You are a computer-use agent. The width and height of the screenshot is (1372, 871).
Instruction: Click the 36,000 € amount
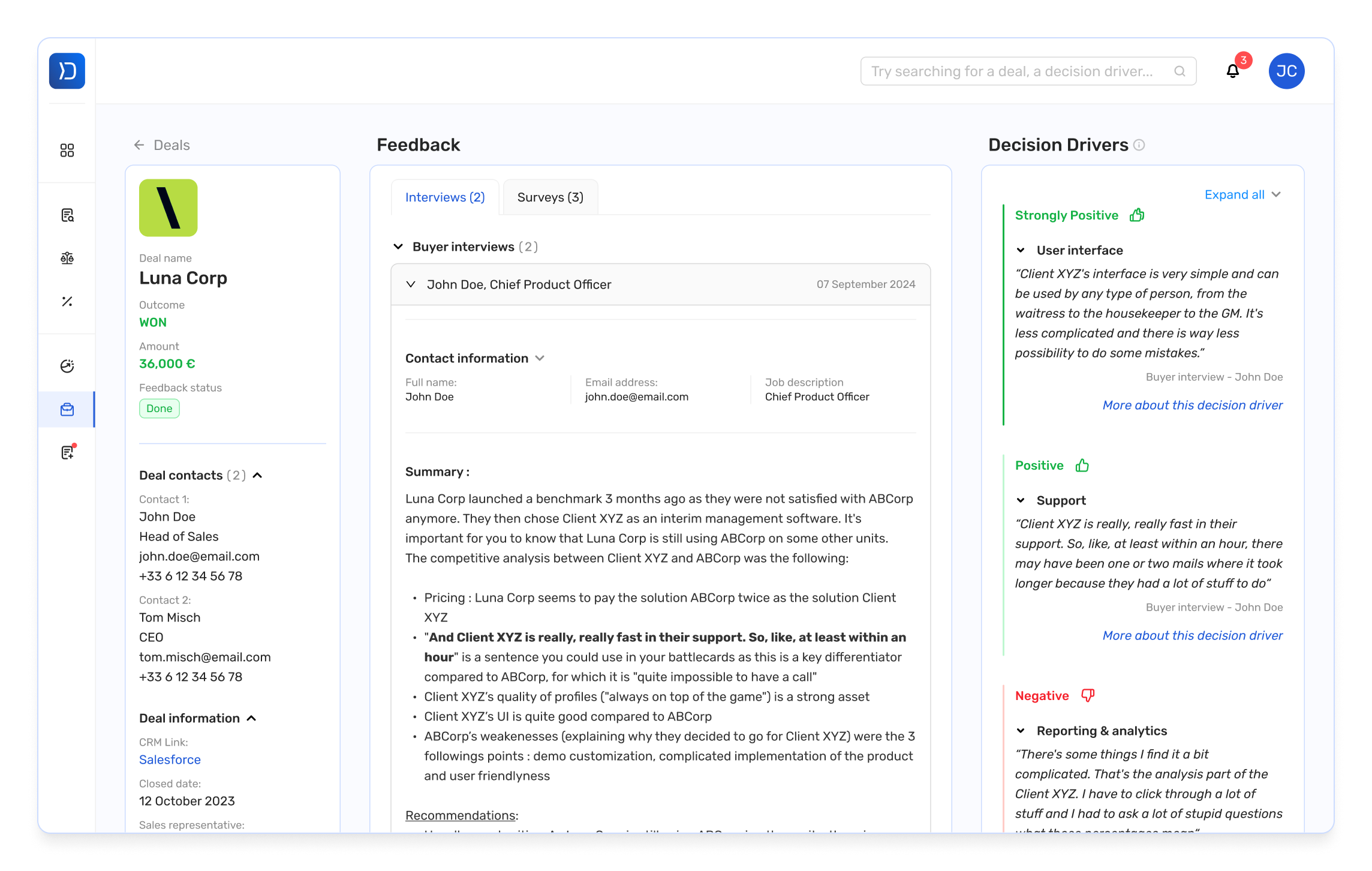tap(167, 364)
